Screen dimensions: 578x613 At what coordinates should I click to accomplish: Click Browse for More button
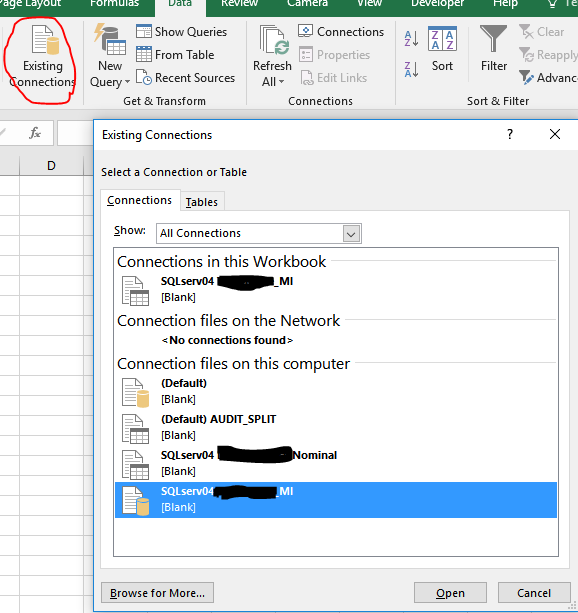click(157, 593)
